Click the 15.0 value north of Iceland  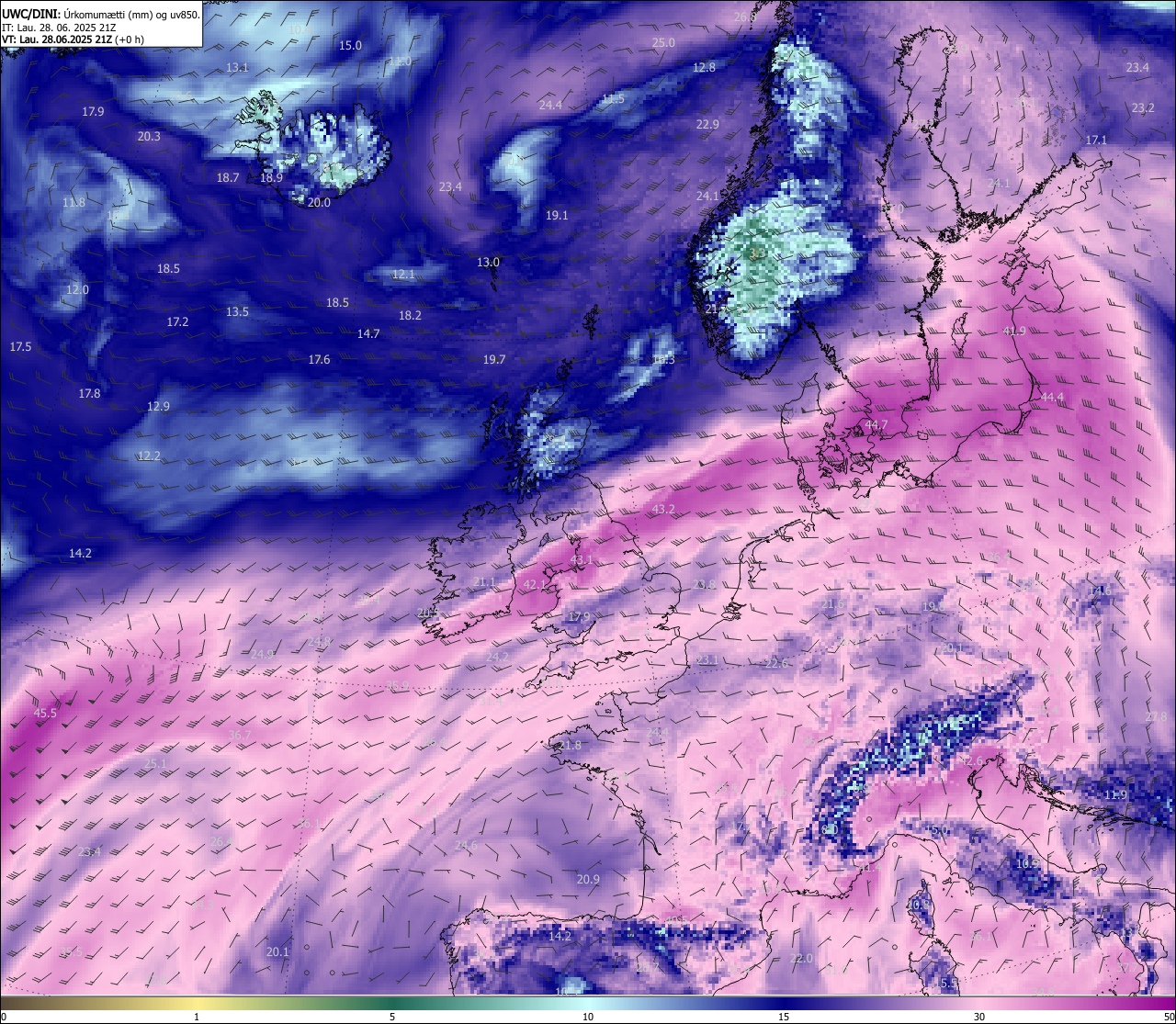(x=350, y=45)
